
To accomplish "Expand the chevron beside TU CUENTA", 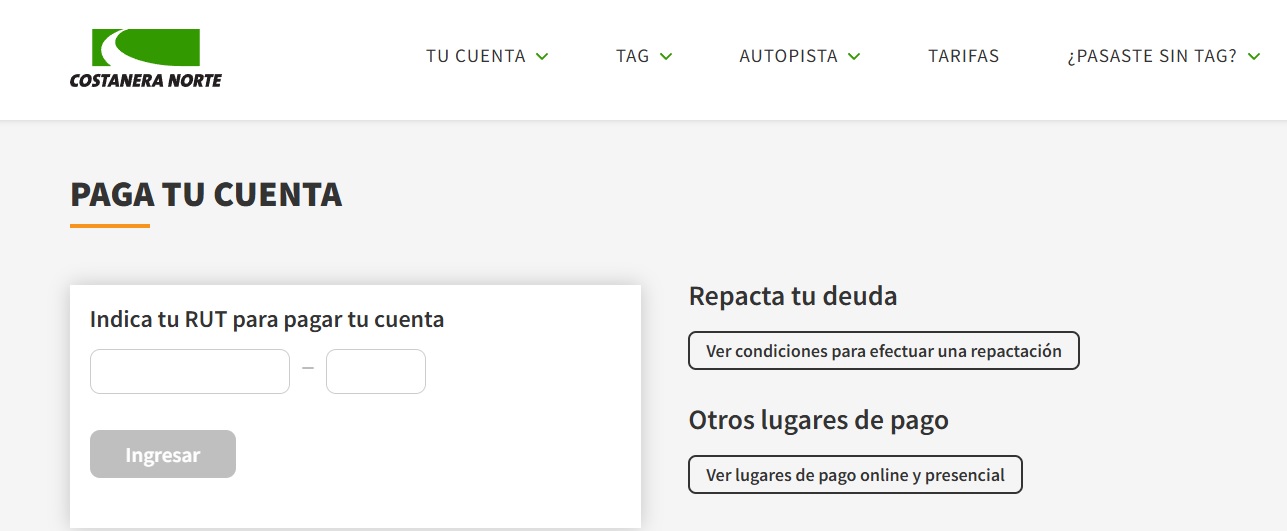I will 542,57.
